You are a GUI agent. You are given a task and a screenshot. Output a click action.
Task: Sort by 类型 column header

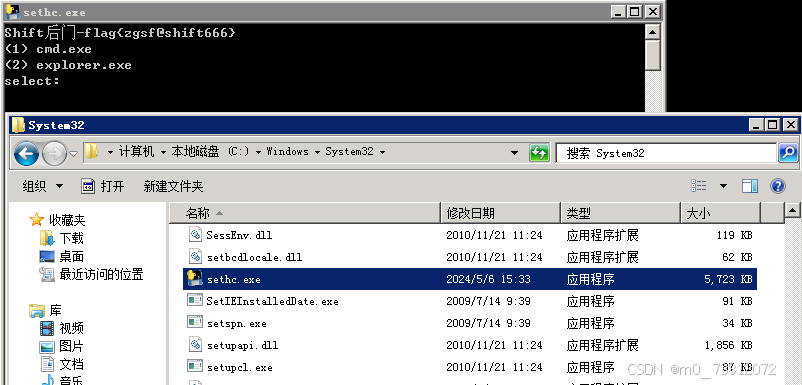coord(620,213)
